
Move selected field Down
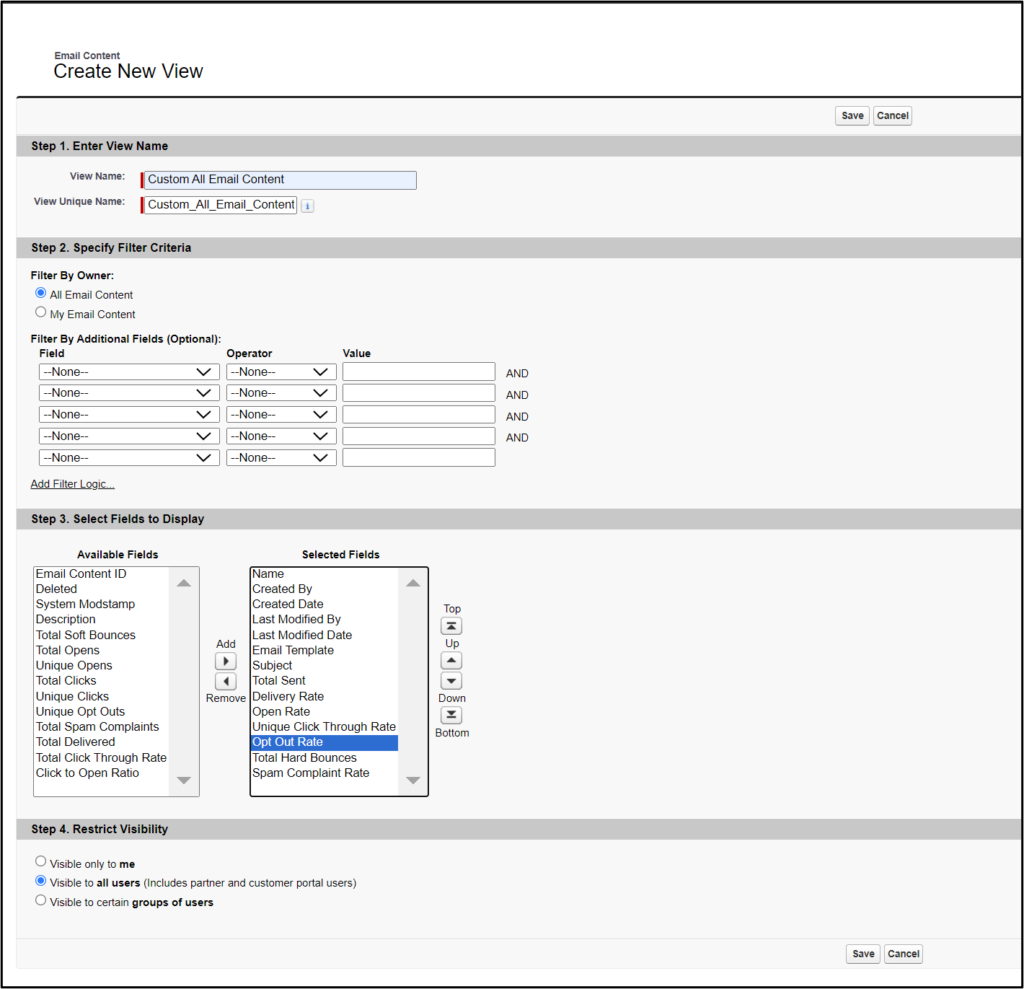[x=451, y=681]
